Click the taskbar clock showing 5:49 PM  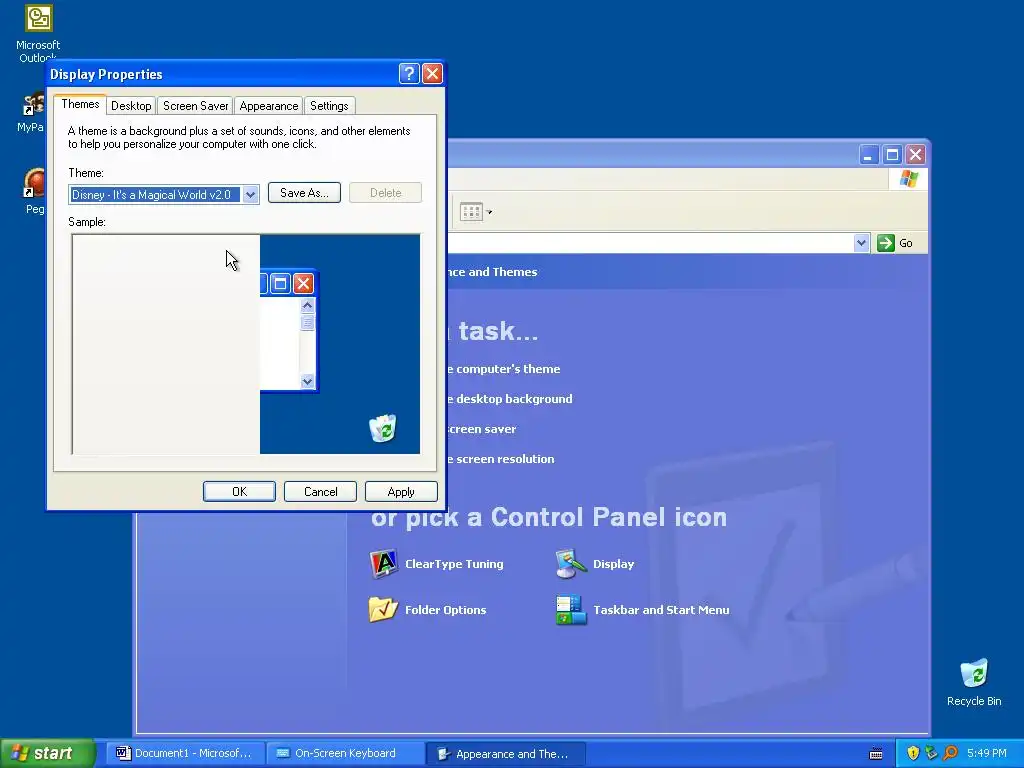tap(987, 754)
